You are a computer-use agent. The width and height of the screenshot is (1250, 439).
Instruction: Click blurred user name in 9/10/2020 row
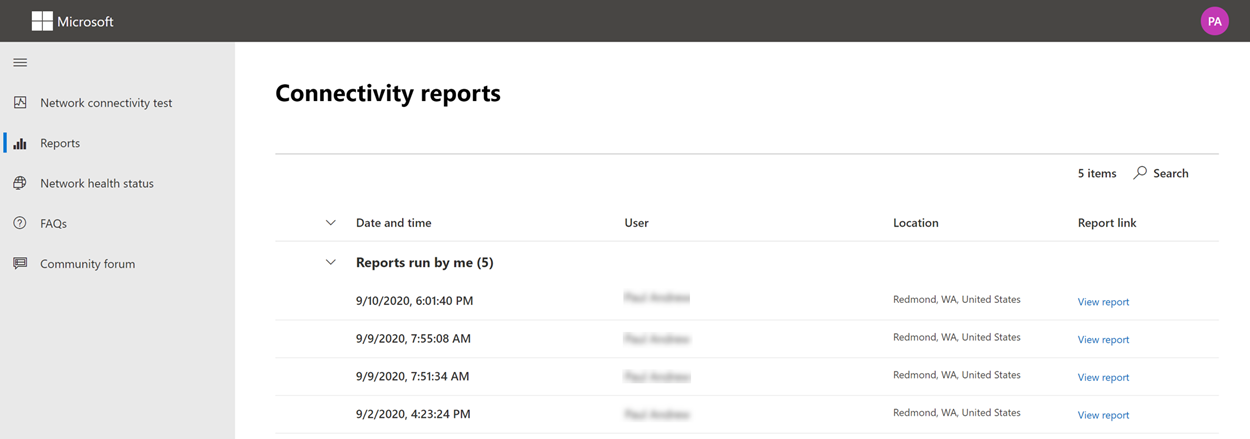coord(657,298)
